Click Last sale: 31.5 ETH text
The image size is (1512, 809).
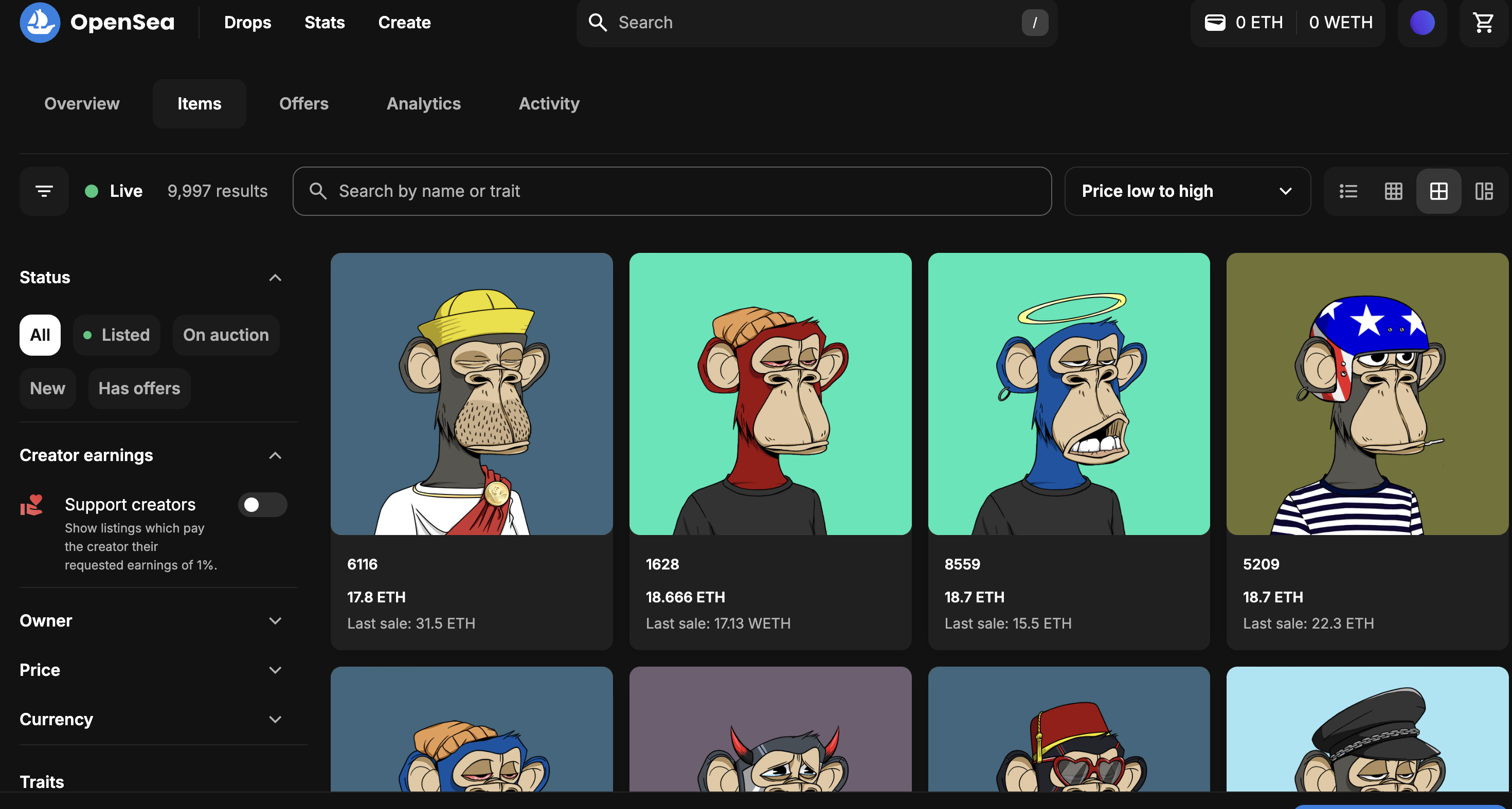[411, 623]
